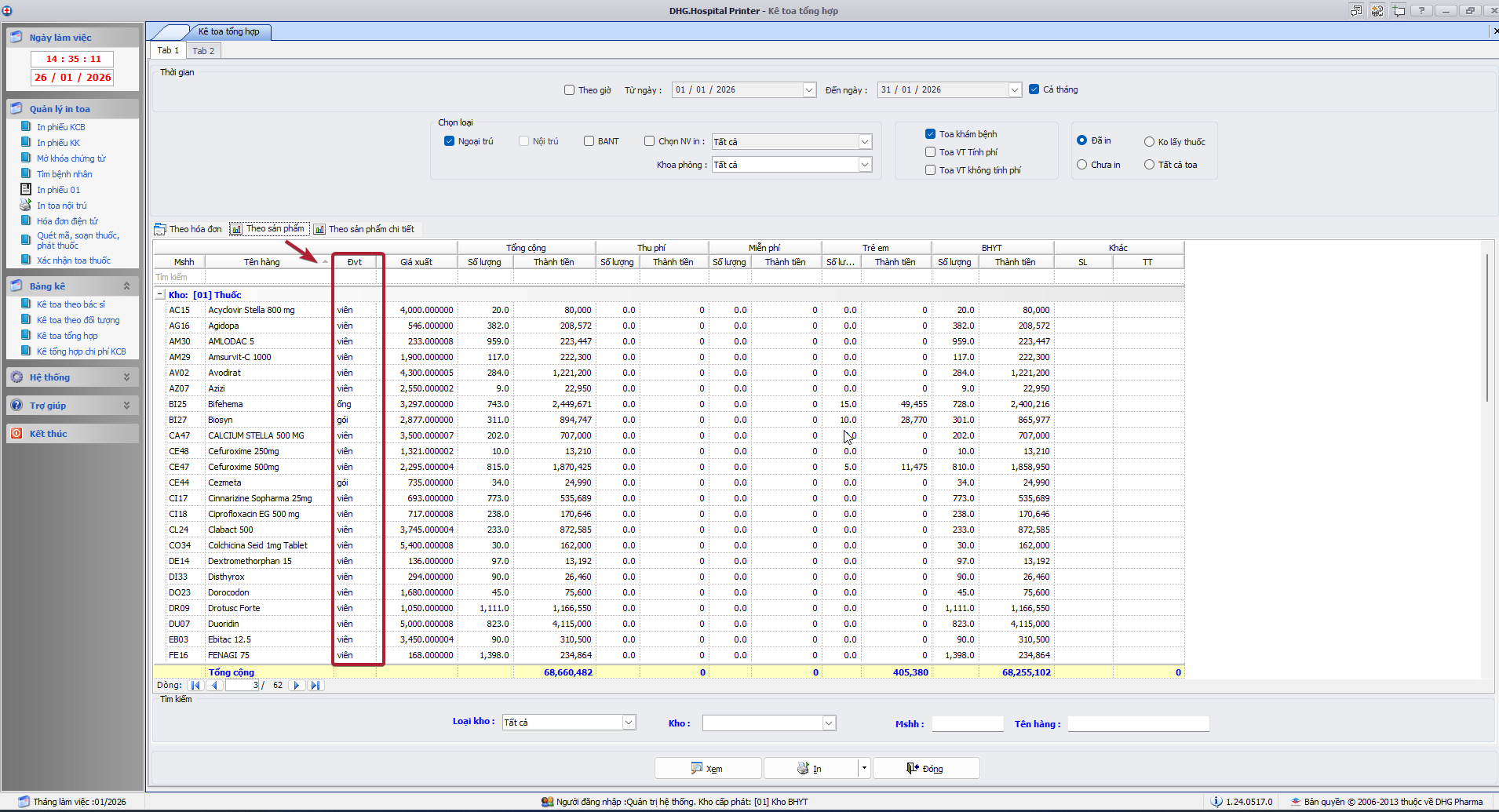
Task: Click the Kê toa tổng hợp sidebar icon
Action: 25,336
